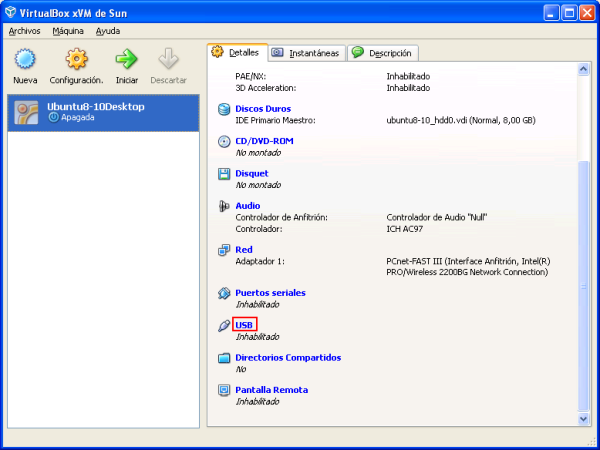Open the Máquina menu
600x450 pixels.
click(68, 31)
